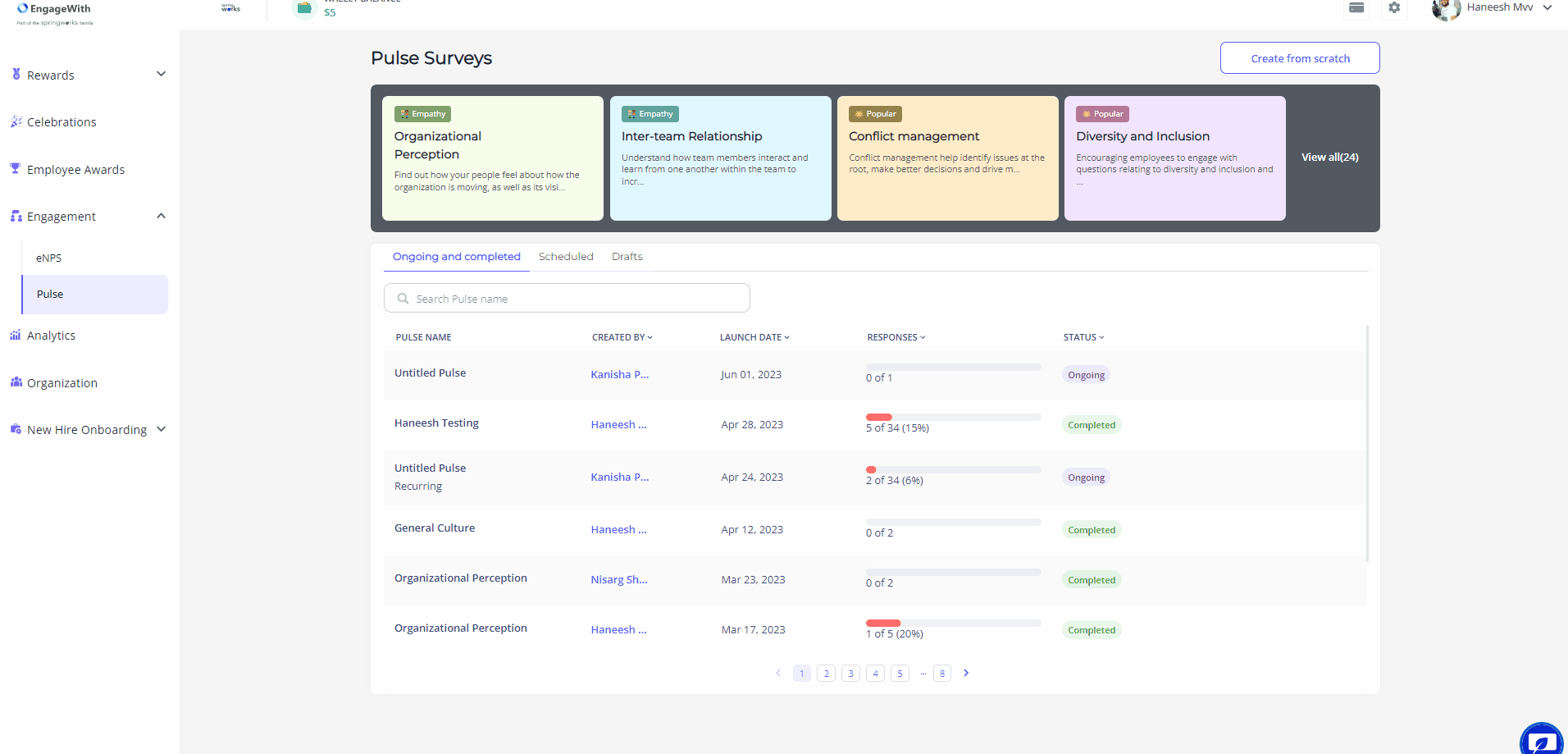This screenshot has width=1568, height=754.
Task: Click the Organization people icon
Action: coord(16,382)
